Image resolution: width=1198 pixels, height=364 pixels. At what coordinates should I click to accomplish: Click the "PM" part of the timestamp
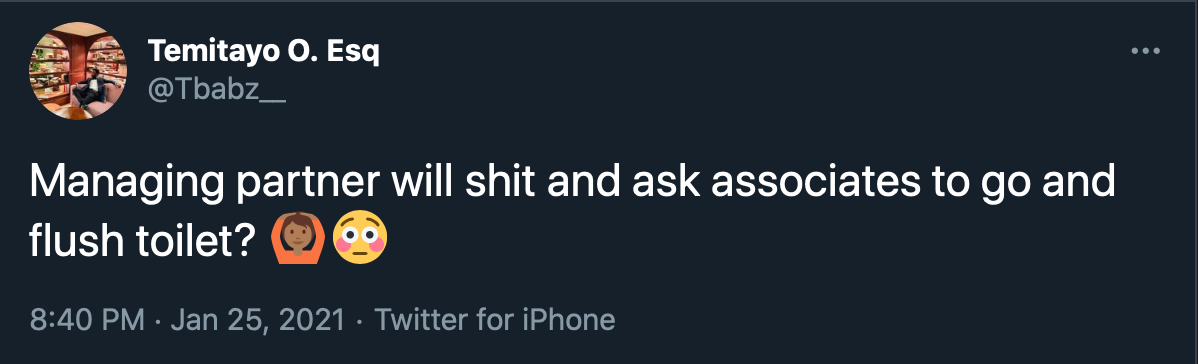coord(122,320)
